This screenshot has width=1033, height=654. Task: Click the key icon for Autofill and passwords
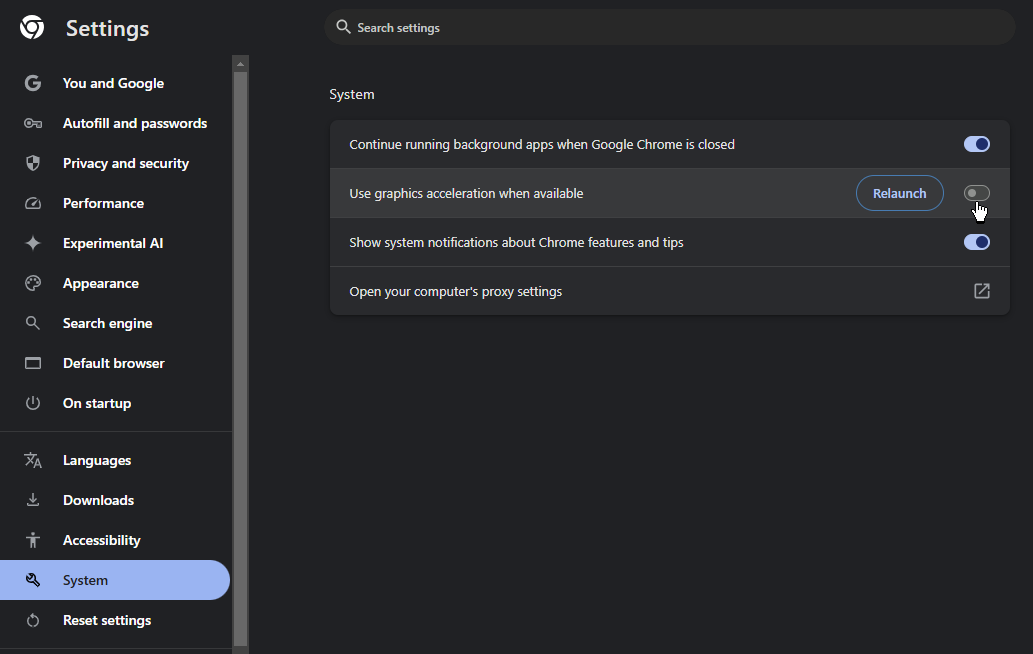click(33, 123)
